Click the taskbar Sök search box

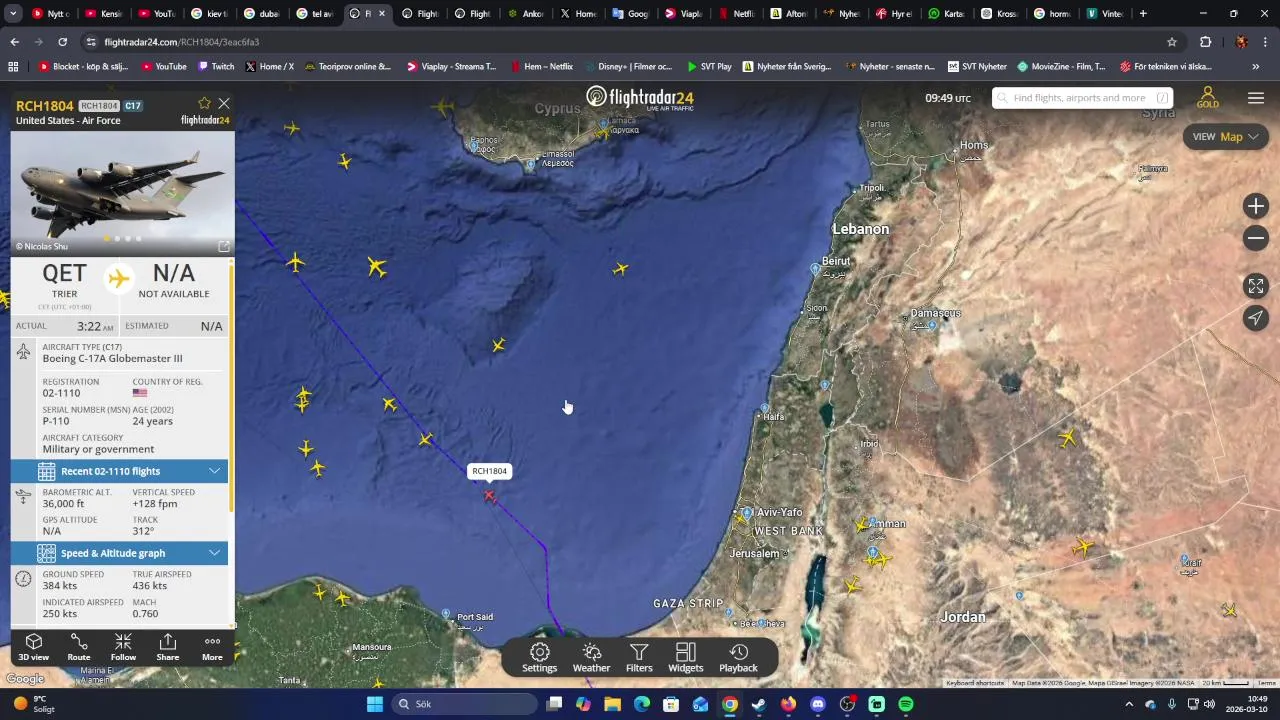pyautogui.click(x=463, y=704)
